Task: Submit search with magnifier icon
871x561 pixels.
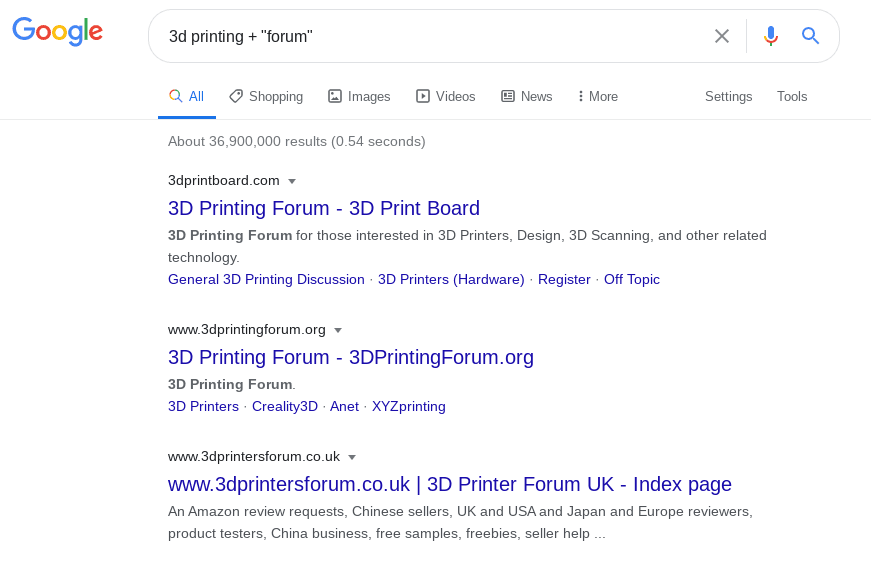Action: click(810, 36)
